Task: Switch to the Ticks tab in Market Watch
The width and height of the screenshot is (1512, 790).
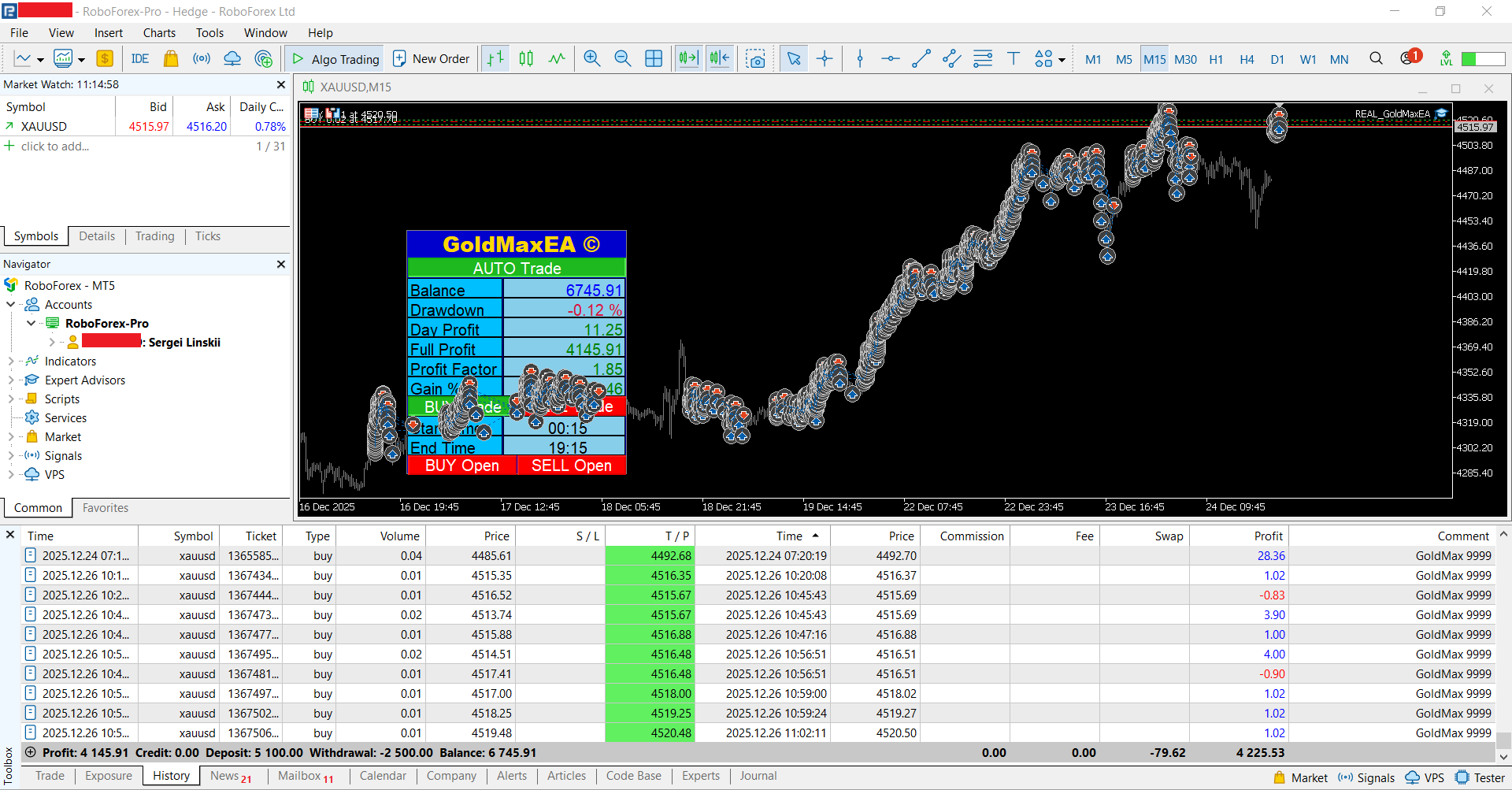Action: pos(208,236)
